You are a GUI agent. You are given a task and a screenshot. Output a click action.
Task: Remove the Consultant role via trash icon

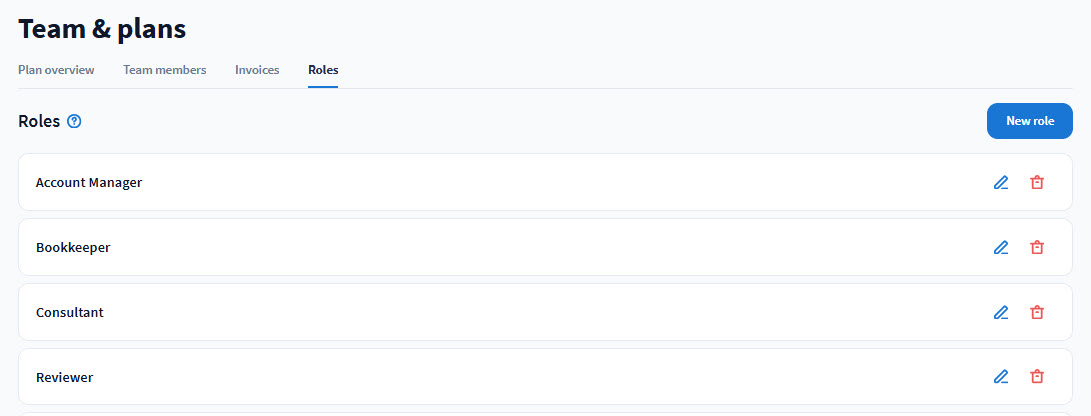coord(1037,312)
